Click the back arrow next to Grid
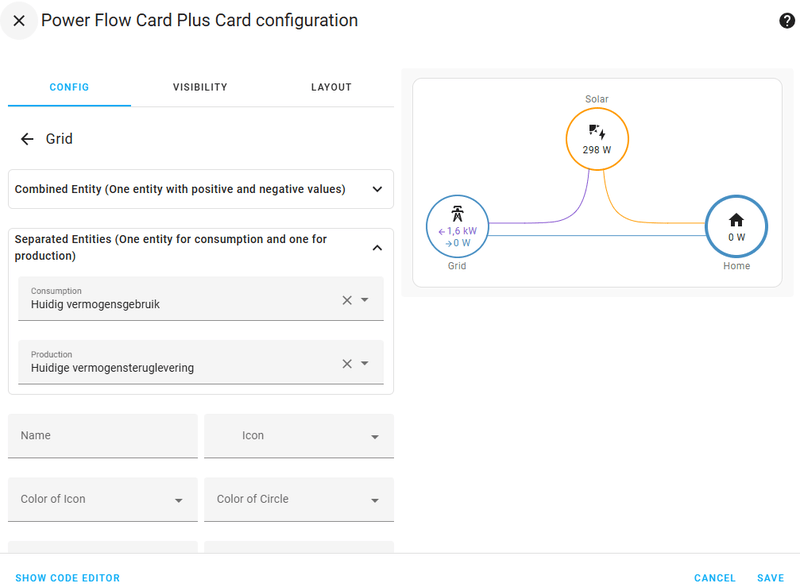Image resolution: width=800 pixels, height=587 pixels. (27, 139)
